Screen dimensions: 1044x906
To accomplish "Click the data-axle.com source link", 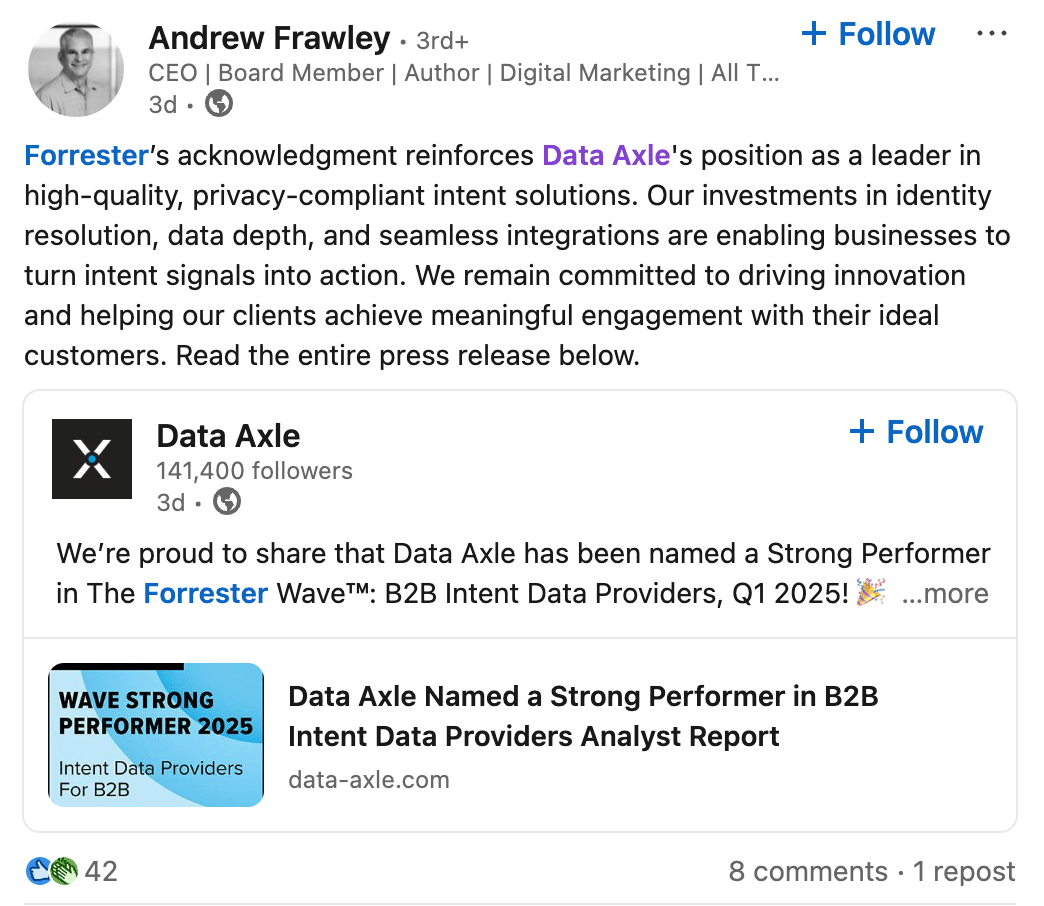I will coord(368,780).
